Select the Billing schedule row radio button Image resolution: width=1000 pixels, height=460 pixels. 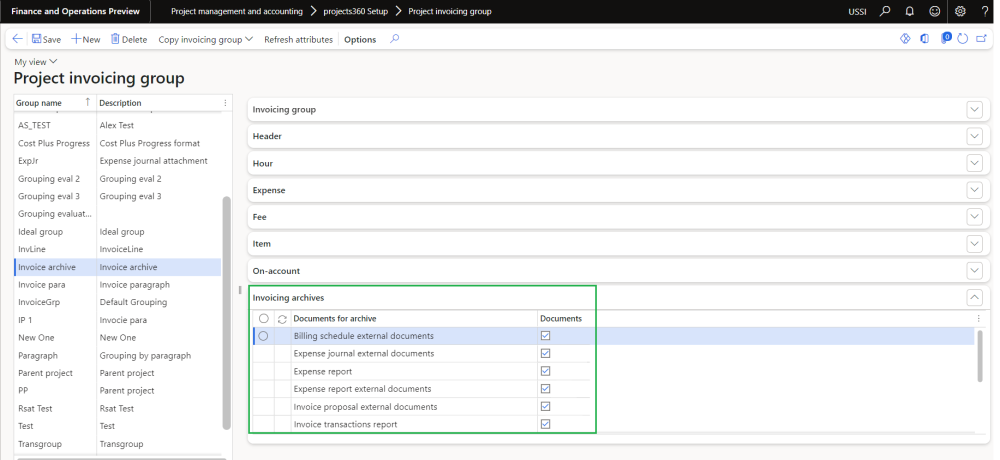click(263, 336)
